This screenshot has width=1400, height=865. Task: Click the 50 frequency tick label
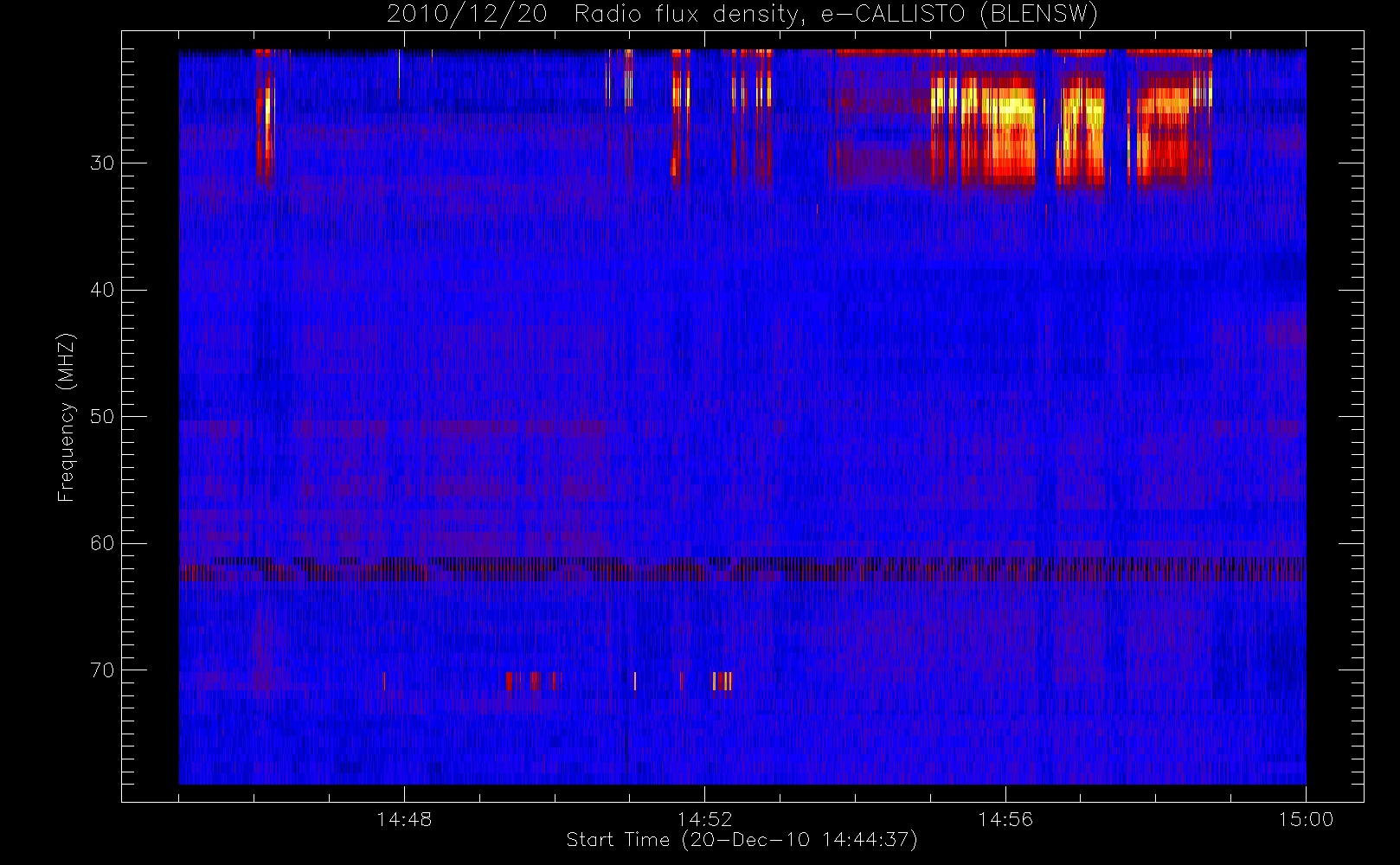102,417
